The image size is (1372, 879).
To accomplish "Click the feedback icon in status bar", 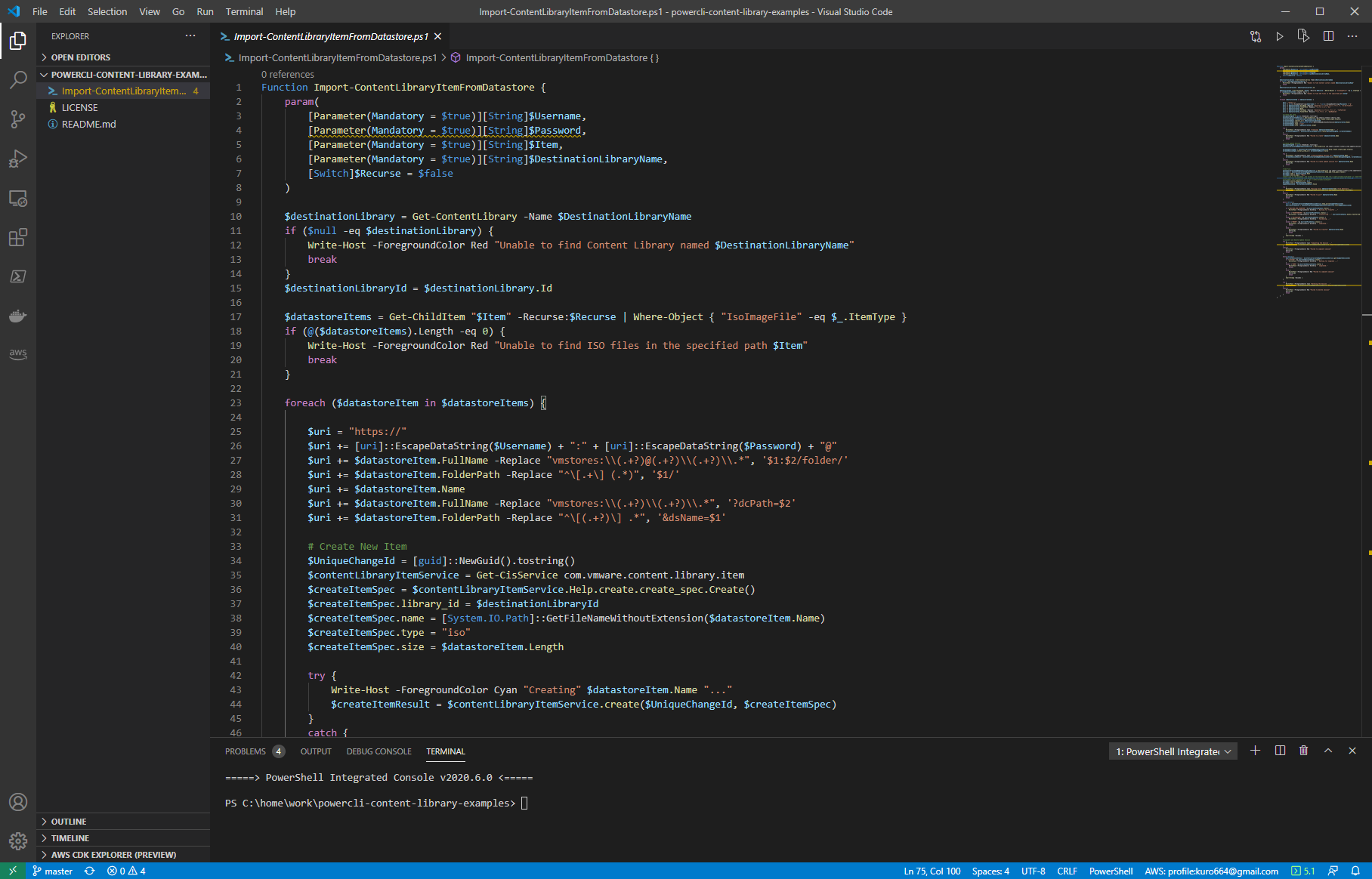I will [x=1333, y=871].
